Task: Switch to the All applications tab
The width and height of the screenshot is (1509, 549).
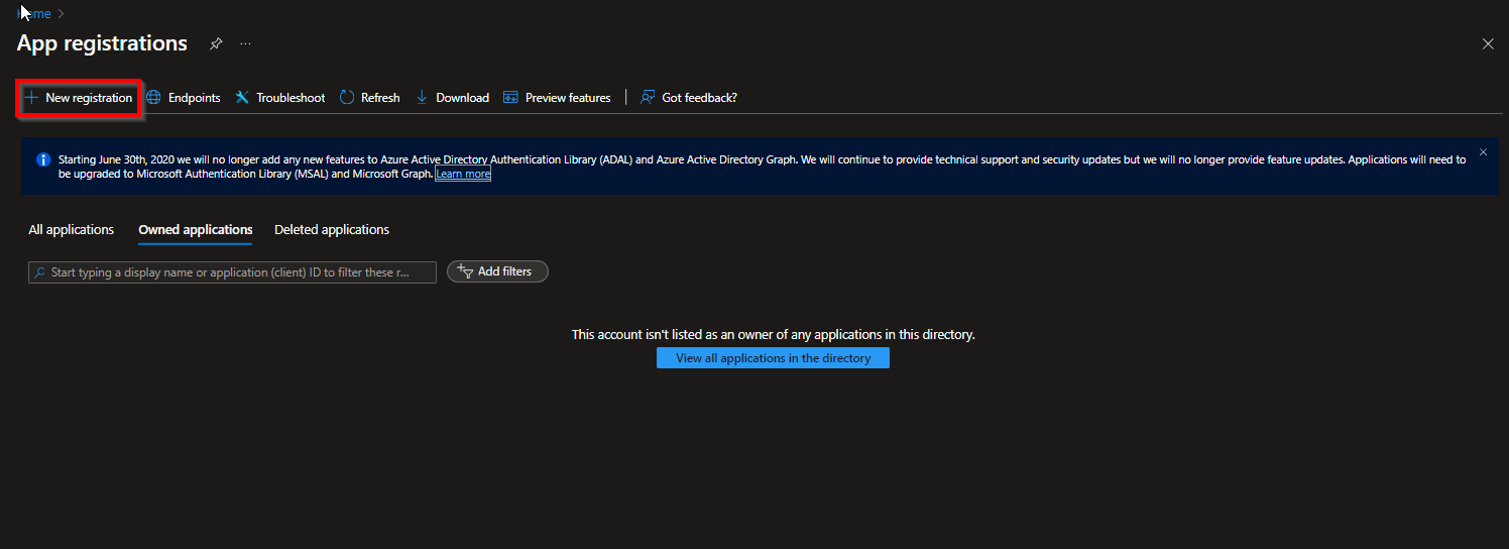Action: (x=71, y=230)
